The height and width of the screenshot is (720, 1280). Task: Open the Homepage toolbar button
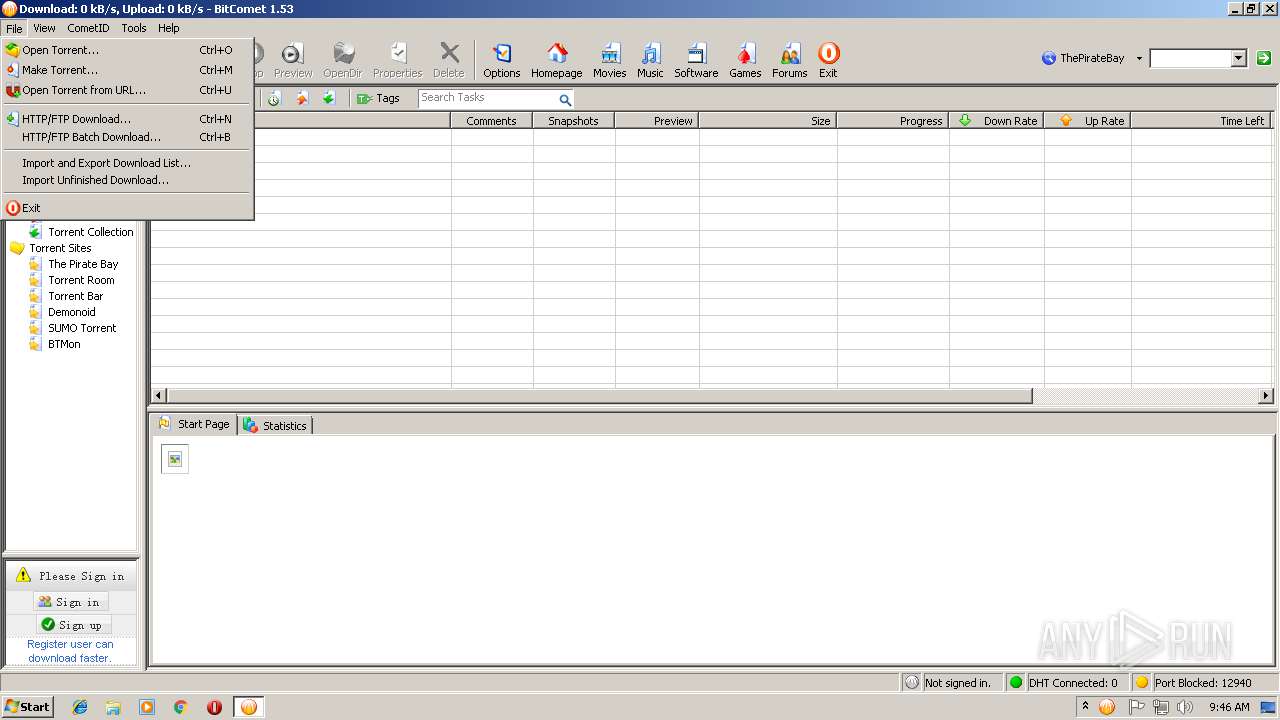click(556, 60)
